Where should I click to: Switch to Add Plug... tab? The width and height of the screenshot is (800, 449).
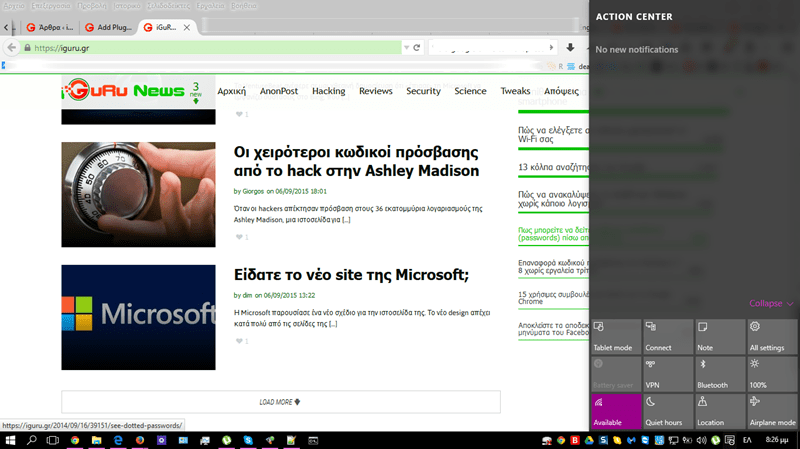(109, 28)
